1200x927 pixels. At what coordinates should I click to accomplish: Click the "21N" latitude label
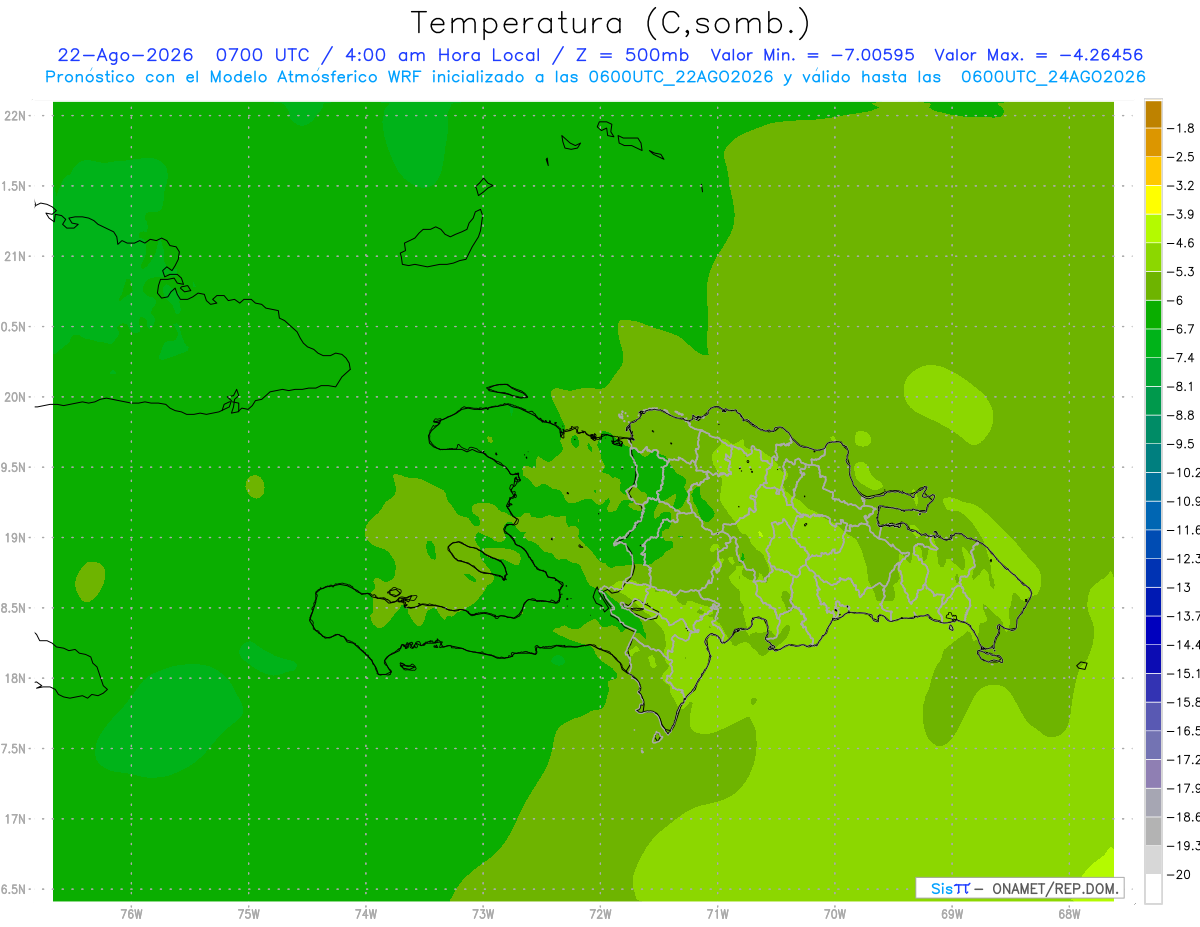[14, 257]
